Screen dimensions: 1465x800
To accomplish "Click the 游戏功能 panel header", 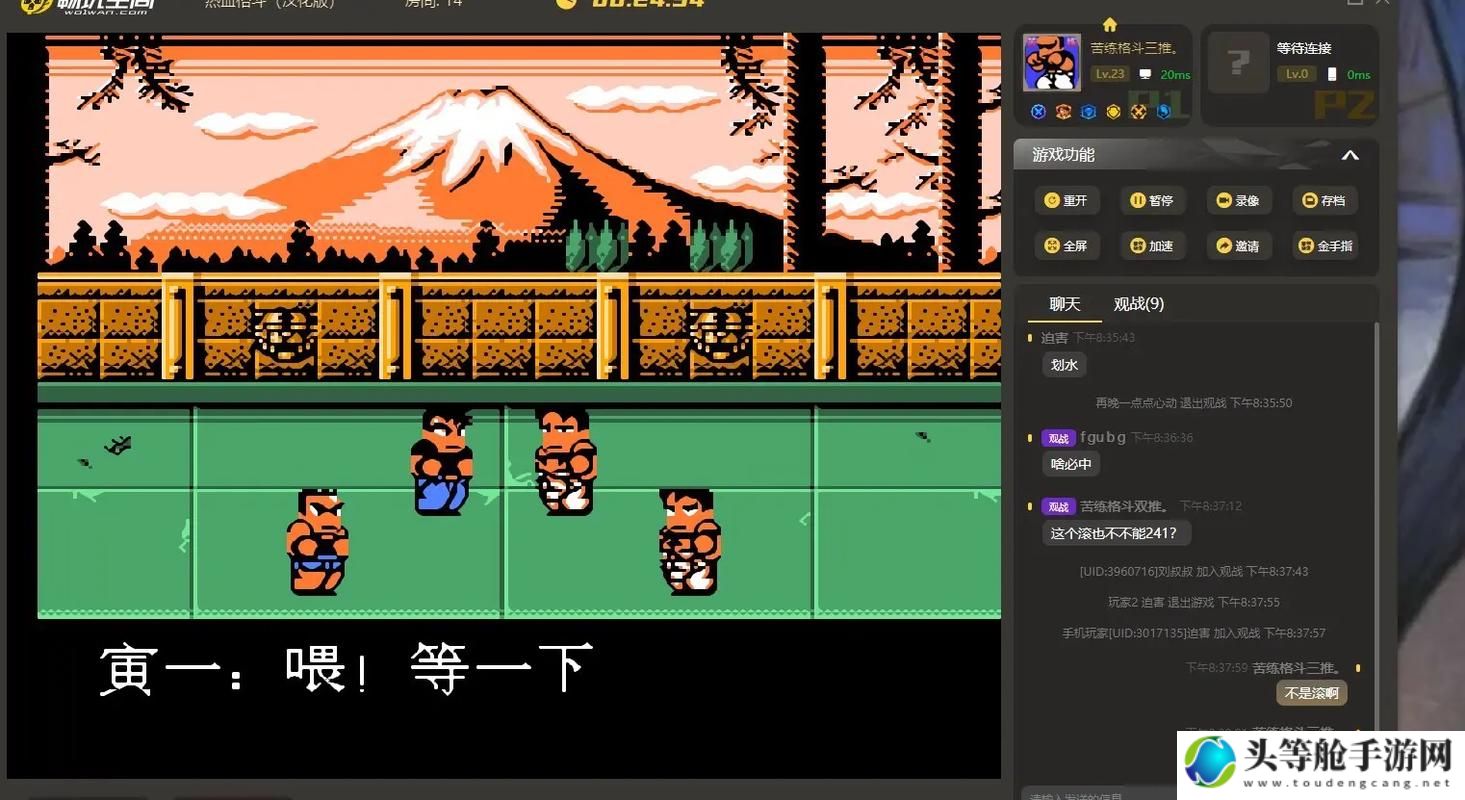I will click(1196, 155).
